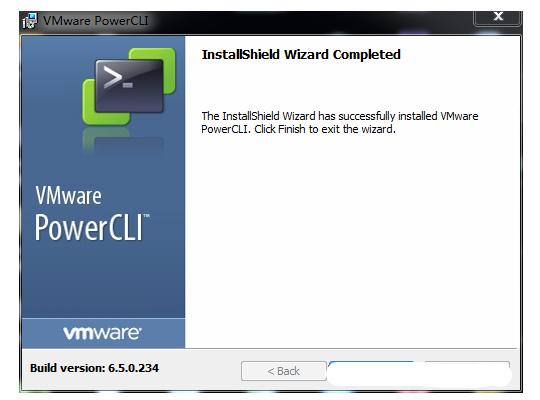Click the "InstallShield Wizard Completed" heading
This screenshot has height=400, width=540.
(x=301, y=54)
